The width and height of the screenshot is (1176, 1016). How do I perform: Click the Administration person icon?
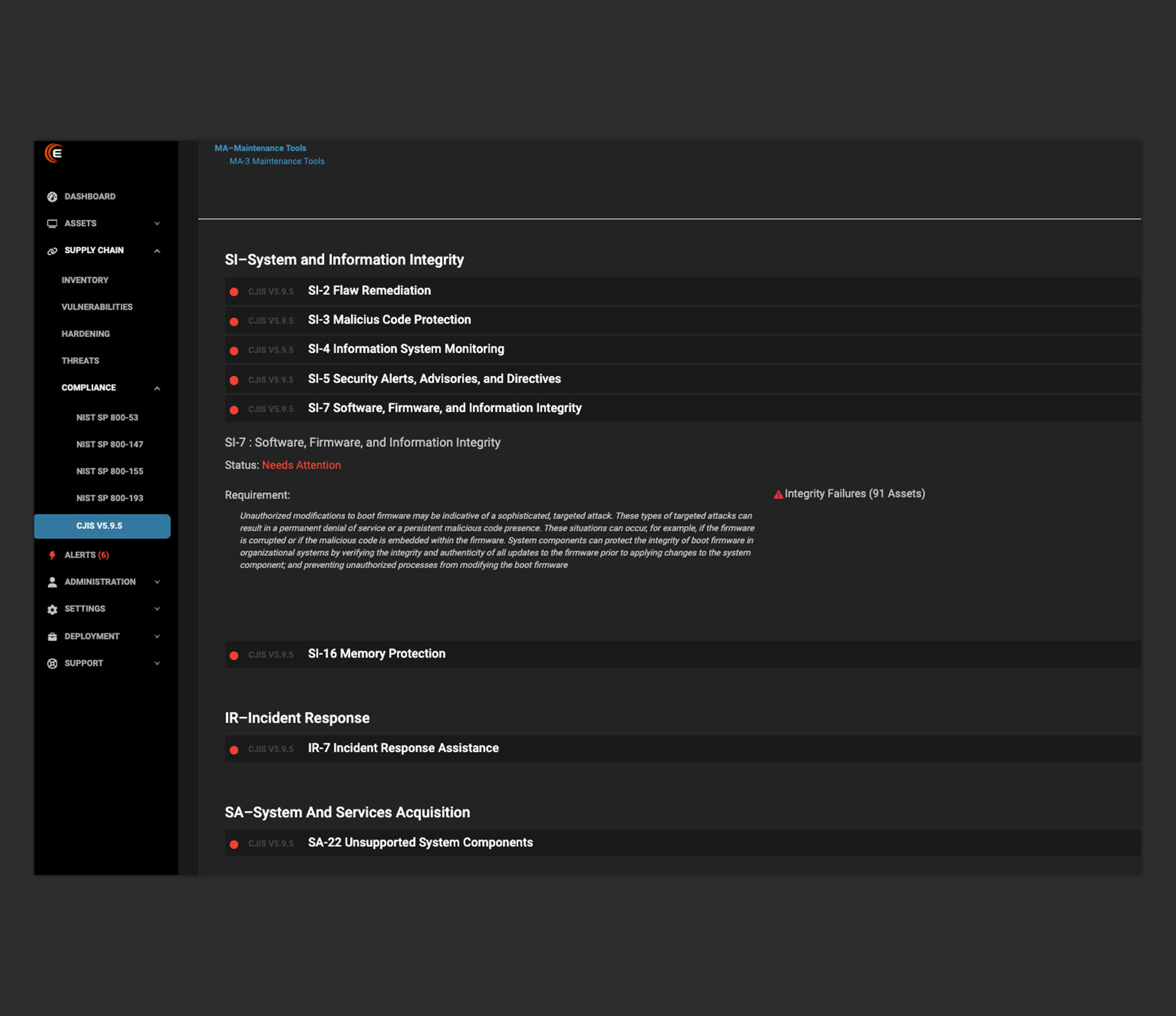[x=52, y=582]
